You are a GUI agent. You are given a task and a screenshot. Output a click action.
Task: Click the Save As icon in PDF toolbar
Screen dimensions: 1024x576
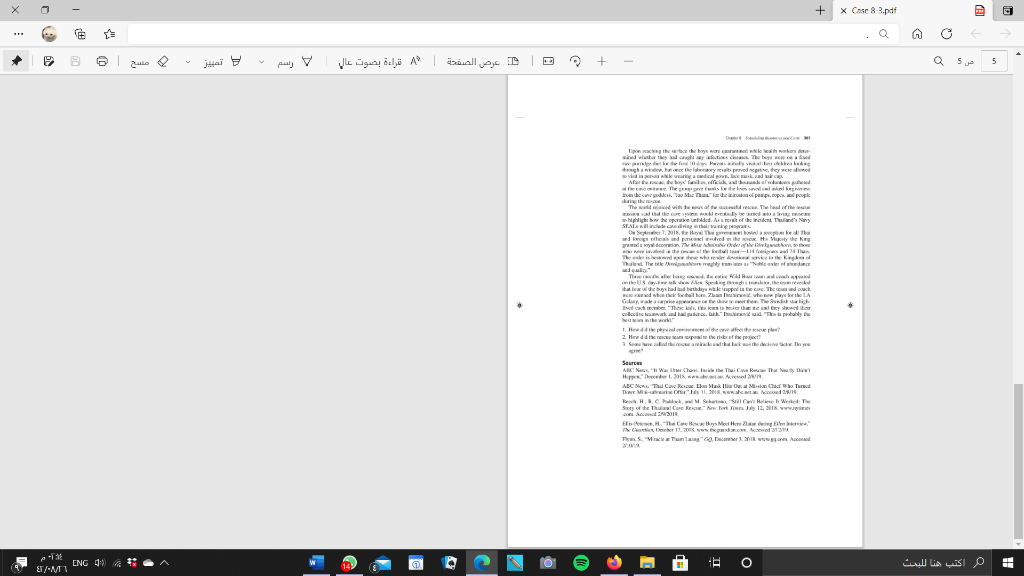pyautogui.click(x=48, y=61)
